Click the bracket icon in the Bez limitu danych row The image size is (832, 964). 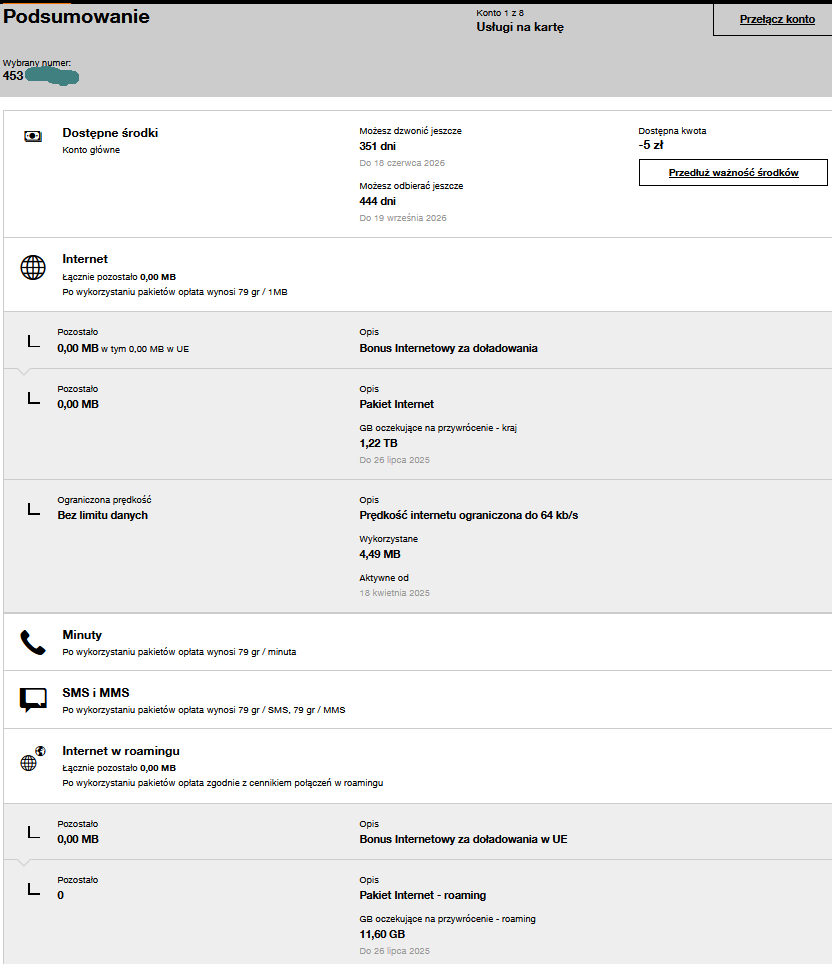34,509
